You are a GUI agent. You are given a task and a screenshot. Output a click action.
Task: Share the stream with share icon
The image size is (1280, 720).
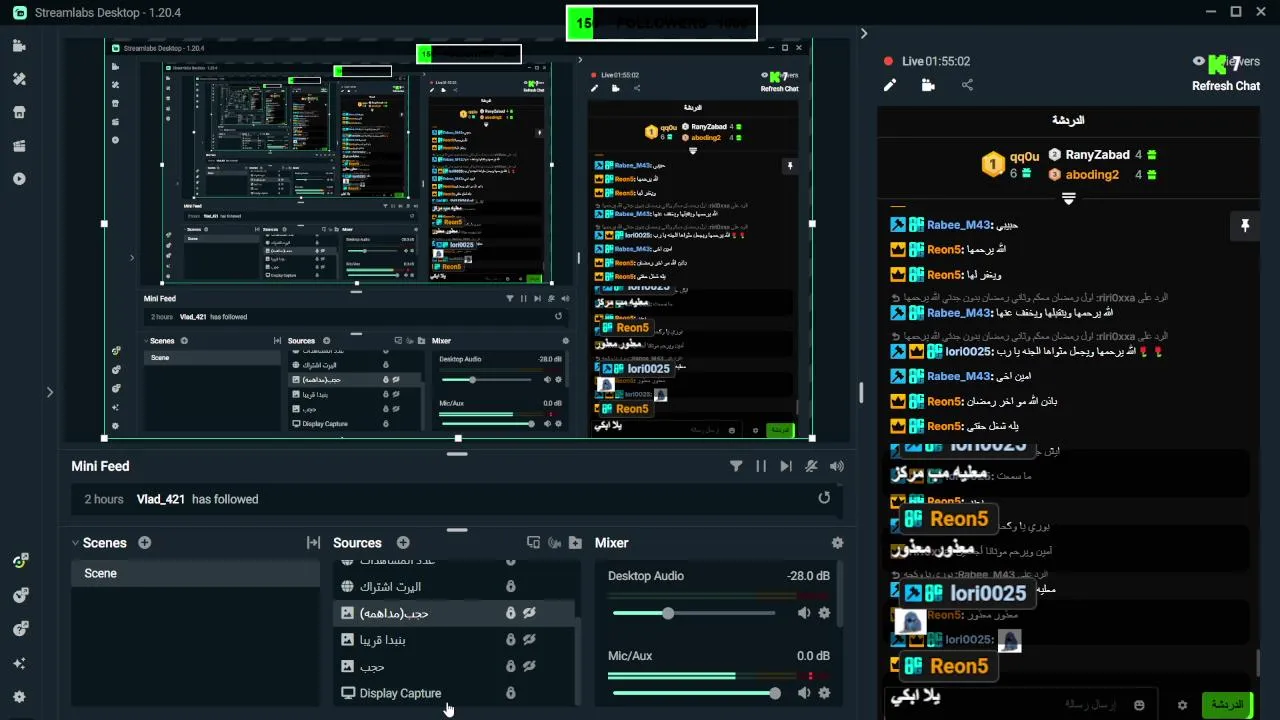967,85
